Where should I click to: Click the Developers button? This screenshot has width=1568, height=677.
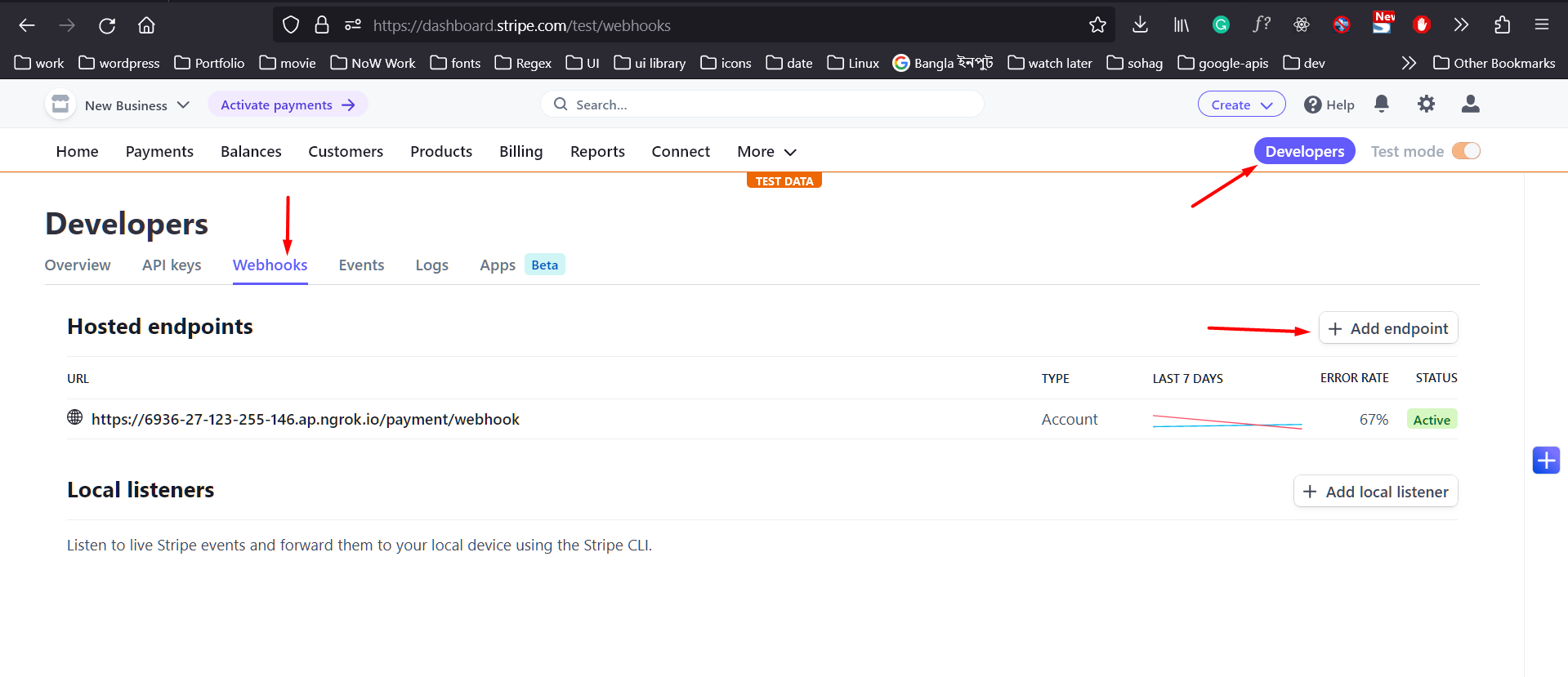pyautogui.click(x=1304, y=151)
